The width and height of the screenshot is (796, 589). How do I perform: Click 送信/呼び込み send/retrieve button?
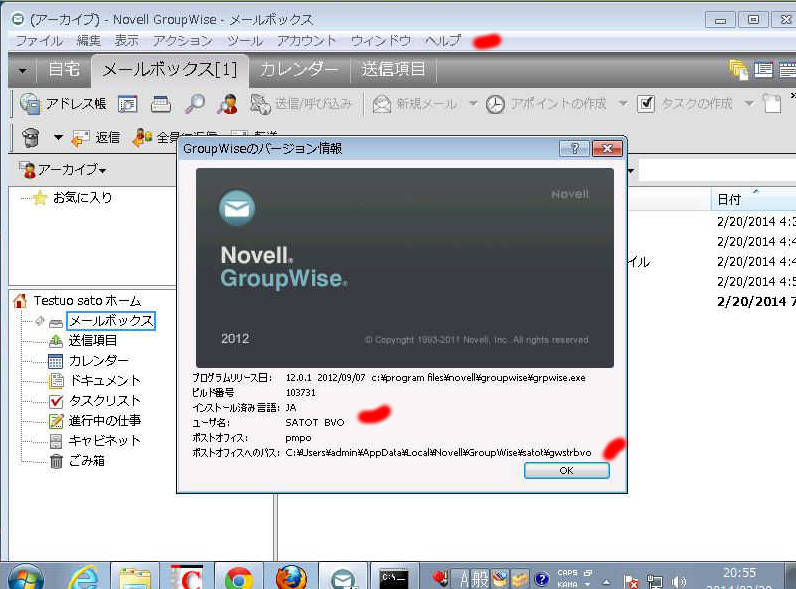tap(301, 104)
